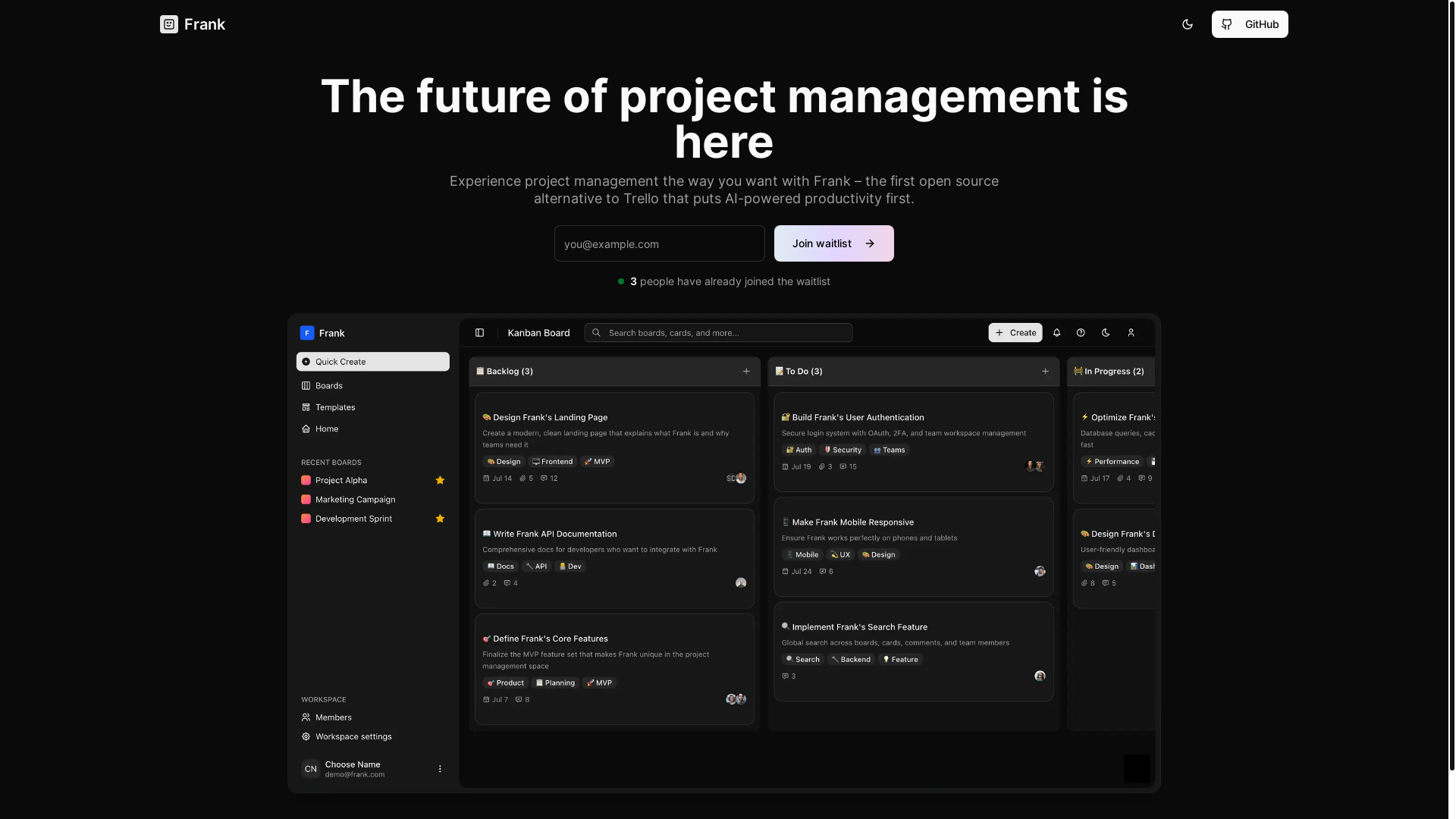Click the blue F logo in the app sidebar
This screenshot has width=1456, height=819.
307,333
